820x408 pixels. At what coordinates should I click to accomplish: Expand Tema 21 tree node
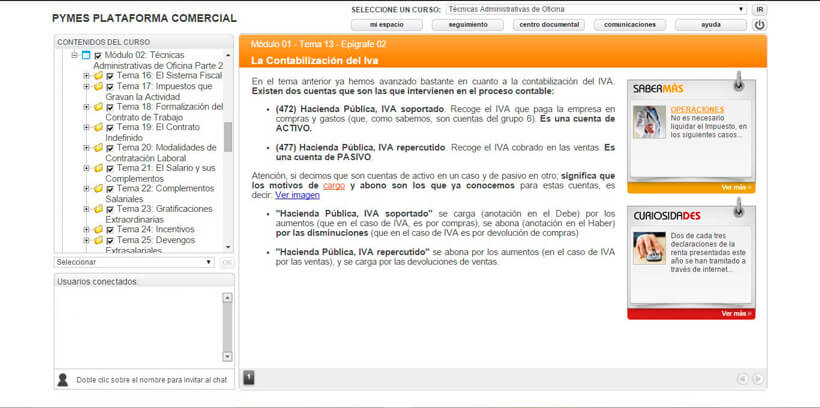tap(86, 168)
